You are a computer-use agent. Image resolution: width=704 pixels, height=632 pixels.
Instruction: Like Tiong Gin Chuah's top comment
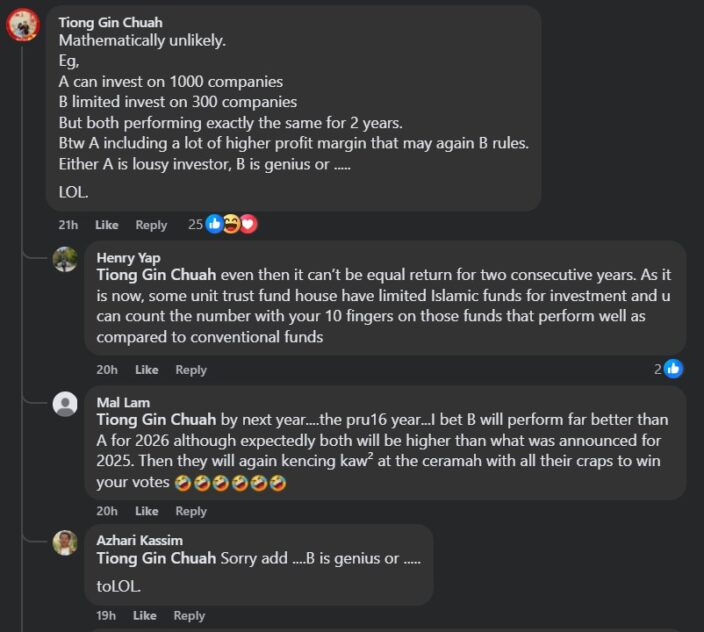(107, 225)
